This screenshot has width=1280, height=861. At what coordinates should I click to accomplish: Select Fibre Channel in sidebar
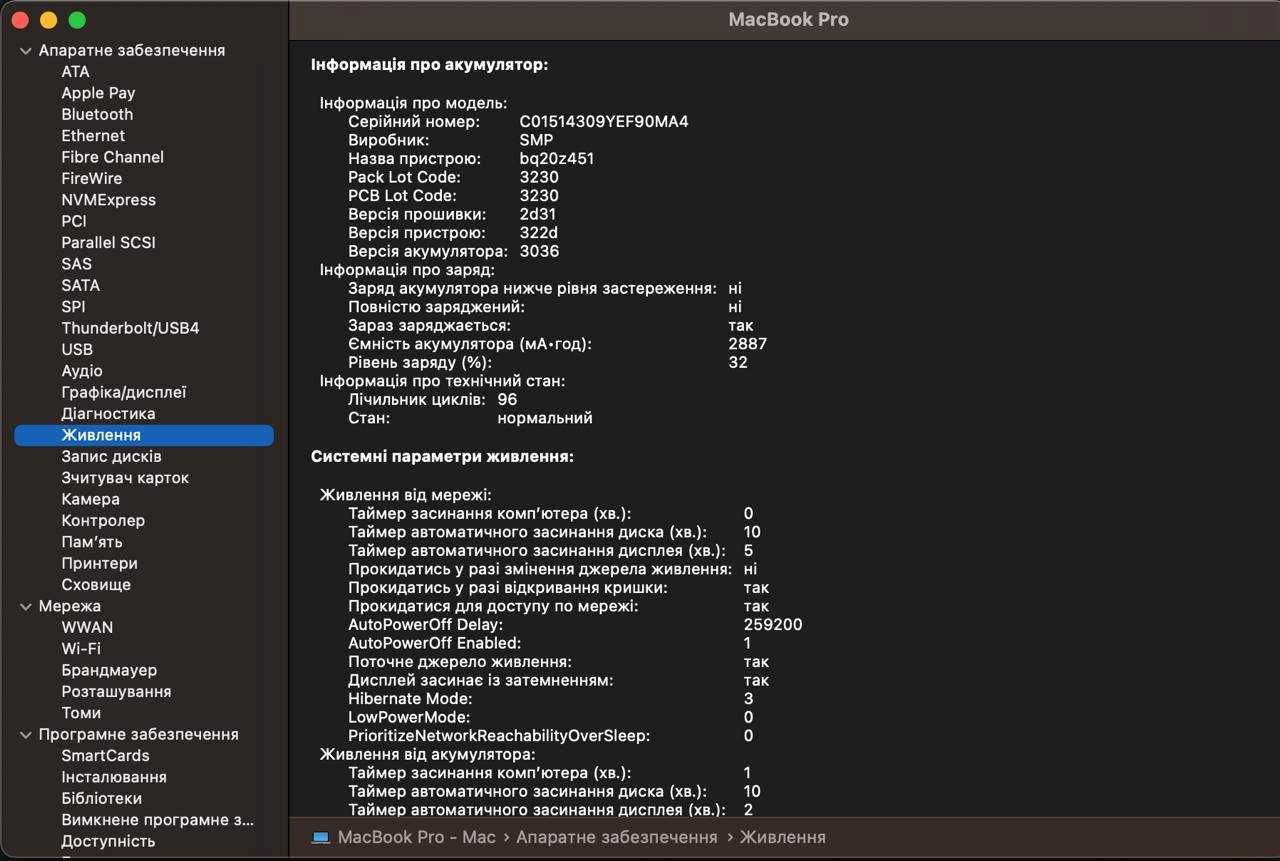coord(112,157)
